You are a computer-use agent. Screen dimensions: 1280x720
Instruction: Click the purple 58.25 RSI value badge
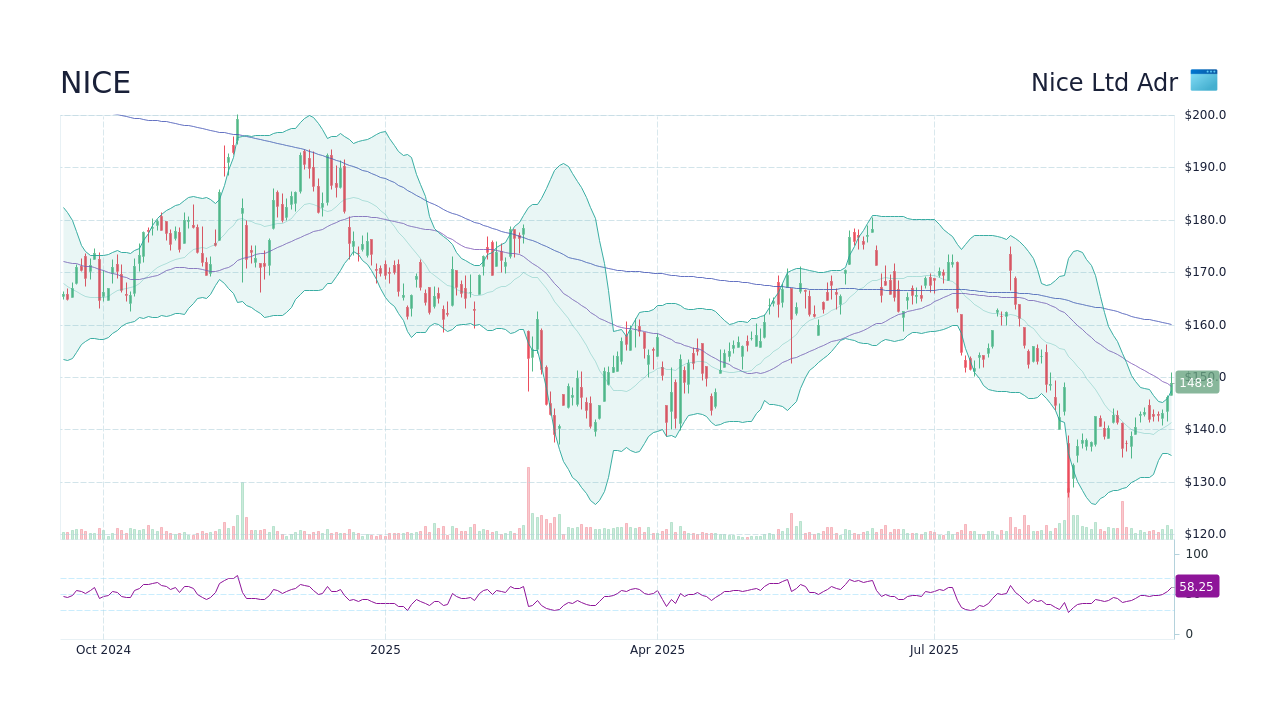pos(1196,587)
